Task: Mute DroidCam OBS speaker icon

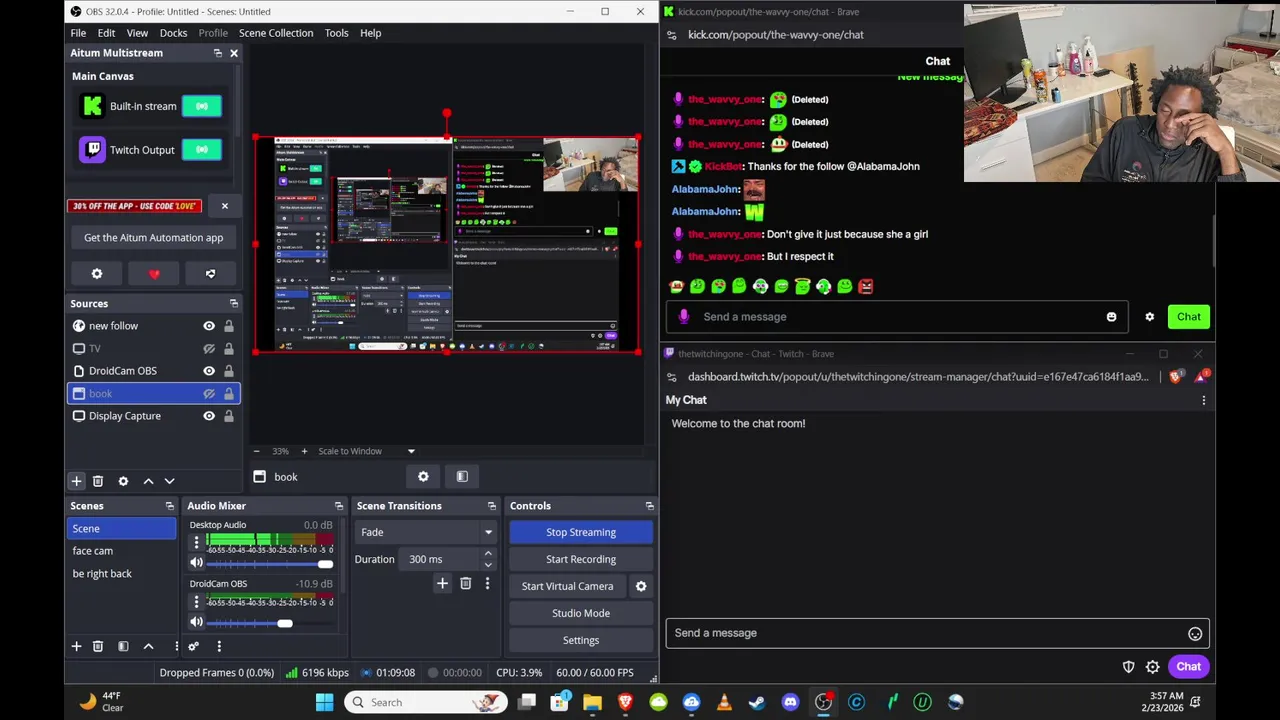Action: point(196,623)
